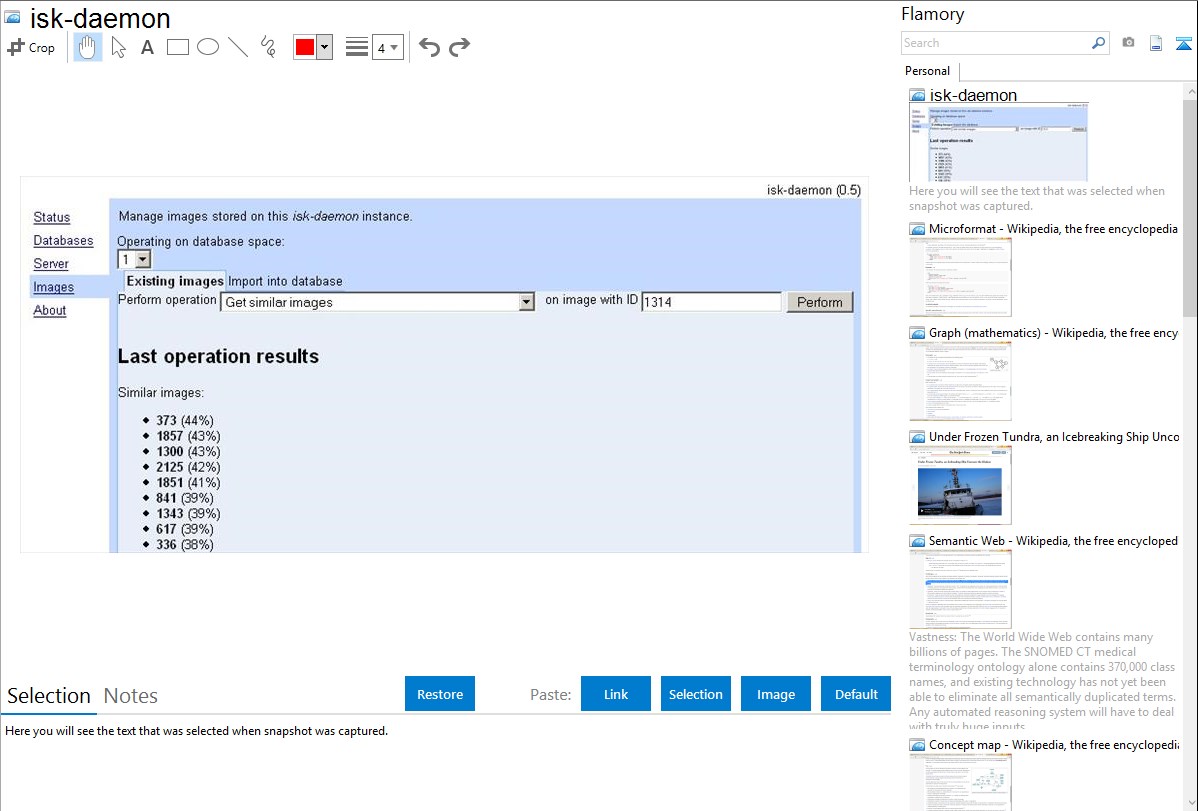Click the camera capture icon

pos(1128,43)
